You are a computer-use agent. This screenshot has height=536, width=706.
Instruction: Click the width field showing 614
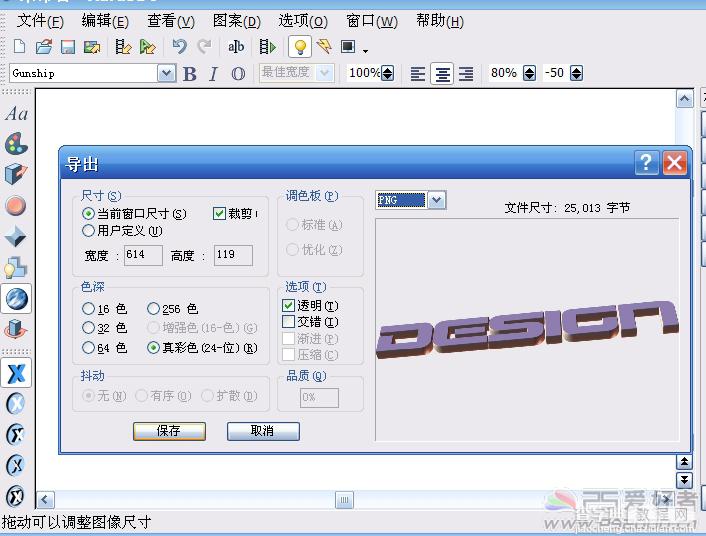pos(143,255)
